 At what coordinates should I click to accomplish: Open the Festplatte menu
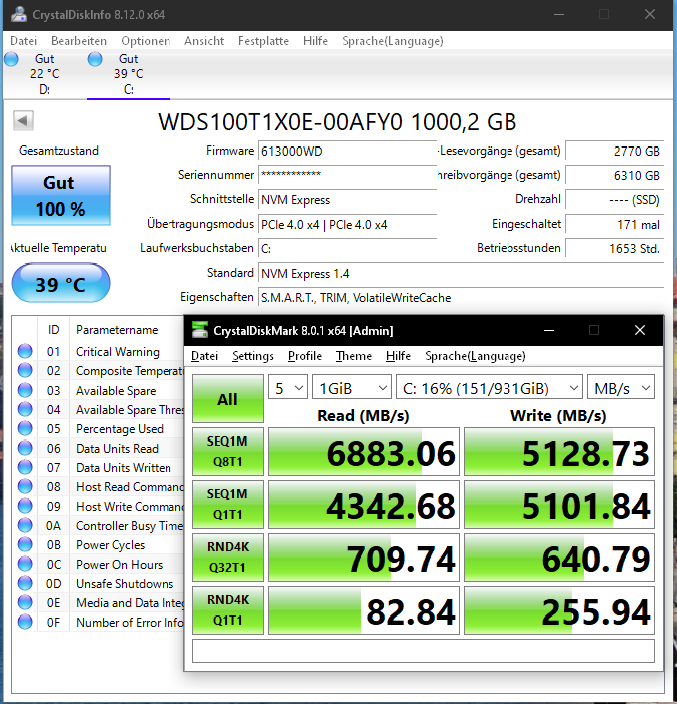coord(264,41)
